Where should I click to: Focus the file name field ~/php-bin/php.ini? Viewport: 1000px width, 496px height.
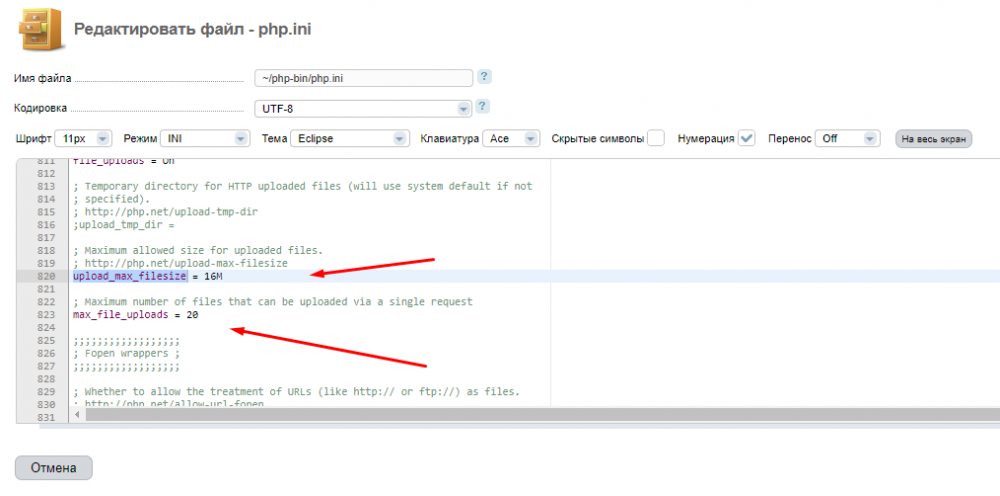(x=363, y=78)
